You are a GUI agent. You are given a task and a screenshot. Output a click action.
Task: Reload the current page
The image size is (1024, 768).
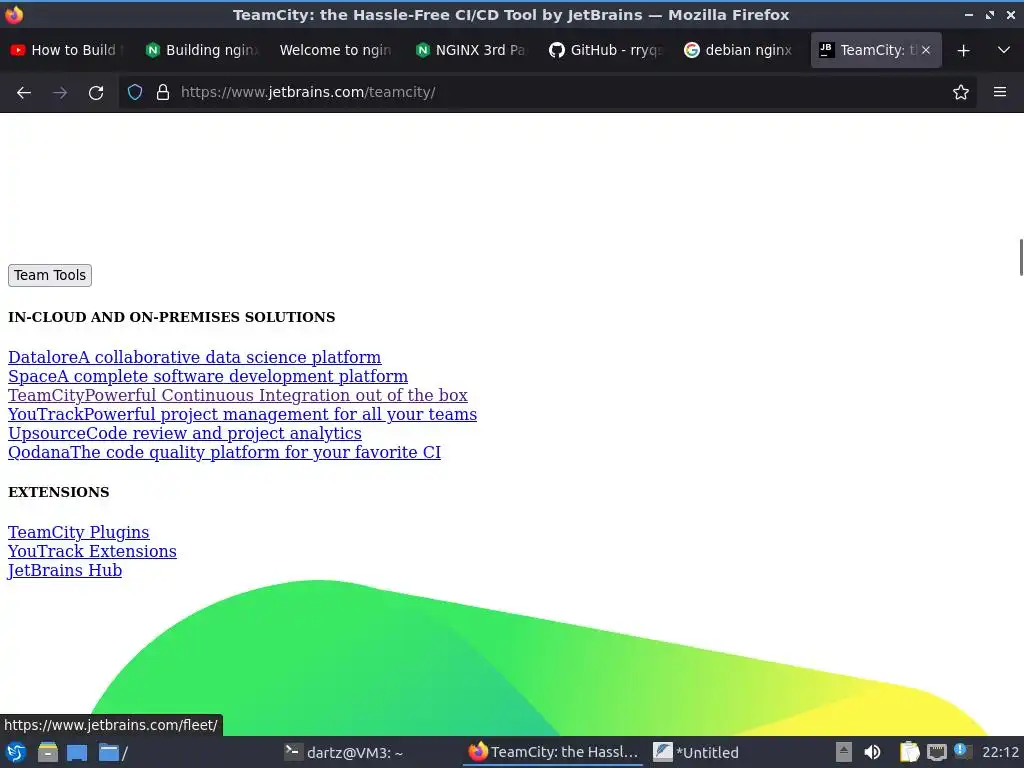[96, 93]
